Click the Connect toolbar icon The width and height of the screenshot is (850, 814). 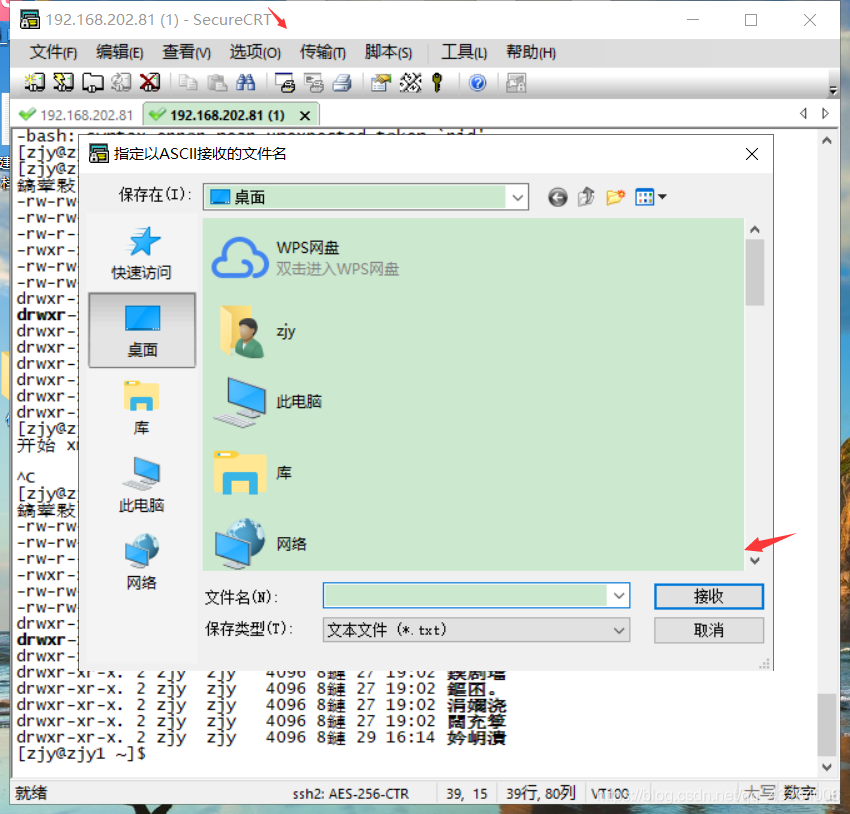34,82
